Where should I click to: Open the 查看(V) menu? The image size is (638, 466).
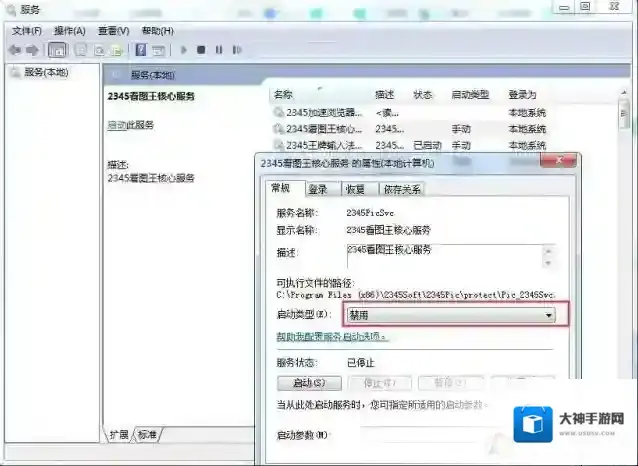pos(114,31)
